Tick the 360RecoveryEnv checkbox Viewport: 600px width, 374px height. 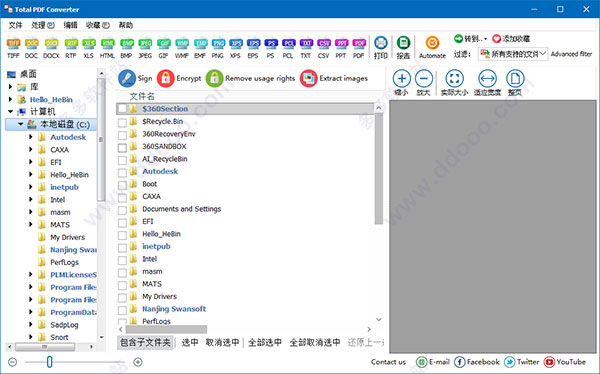(x=122, y=135)
